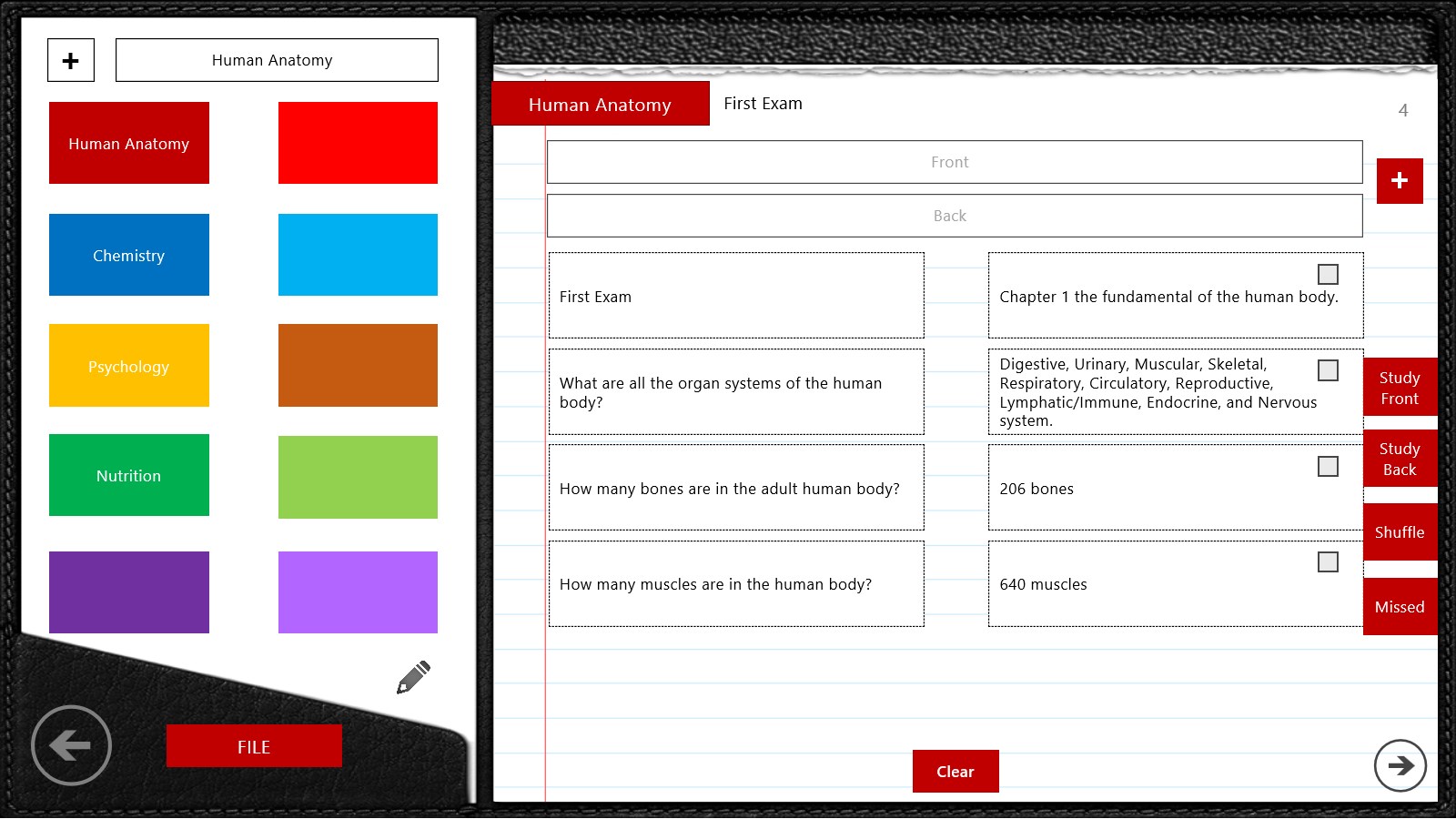The width and height of the screenshot is (1456, 819).
Task: Open the Psychology subject tile
Action: pos(129,366)
